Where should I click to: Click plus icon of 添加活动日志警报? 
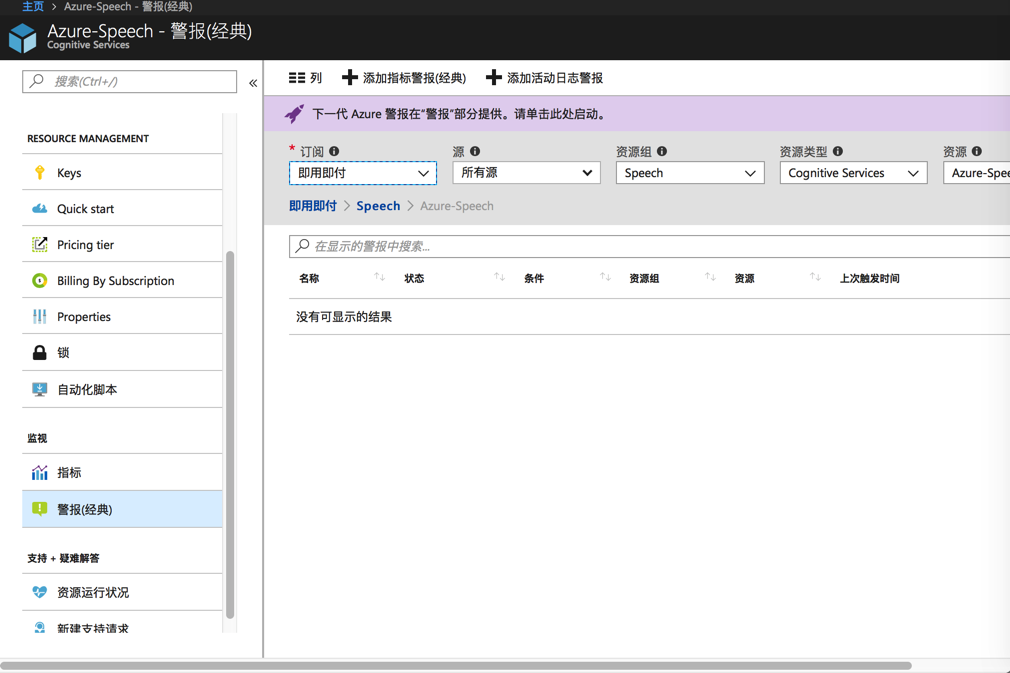[x=493, y=78]
